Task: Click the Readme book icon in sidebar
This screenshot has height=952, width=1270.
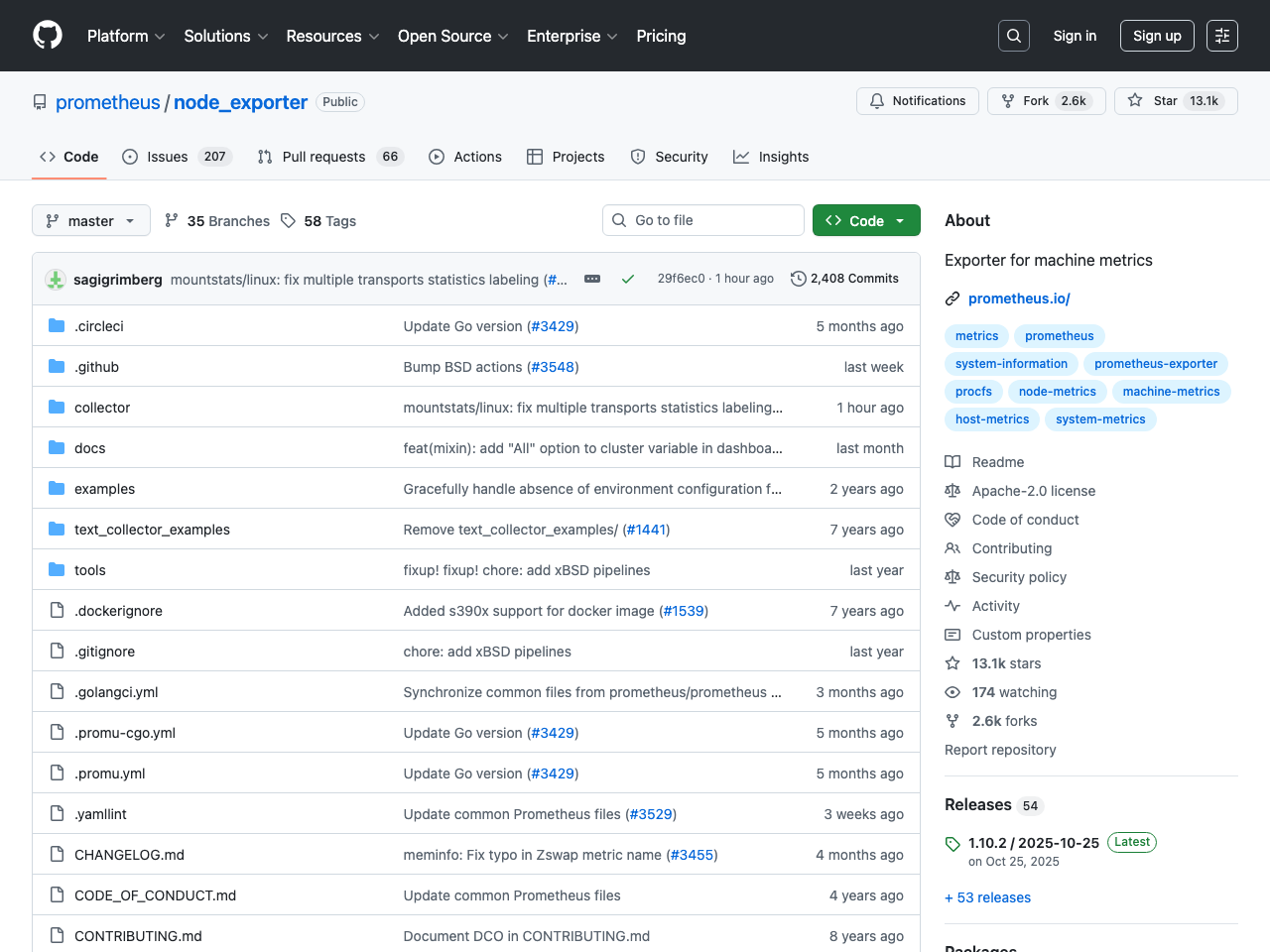Action: 953,461
